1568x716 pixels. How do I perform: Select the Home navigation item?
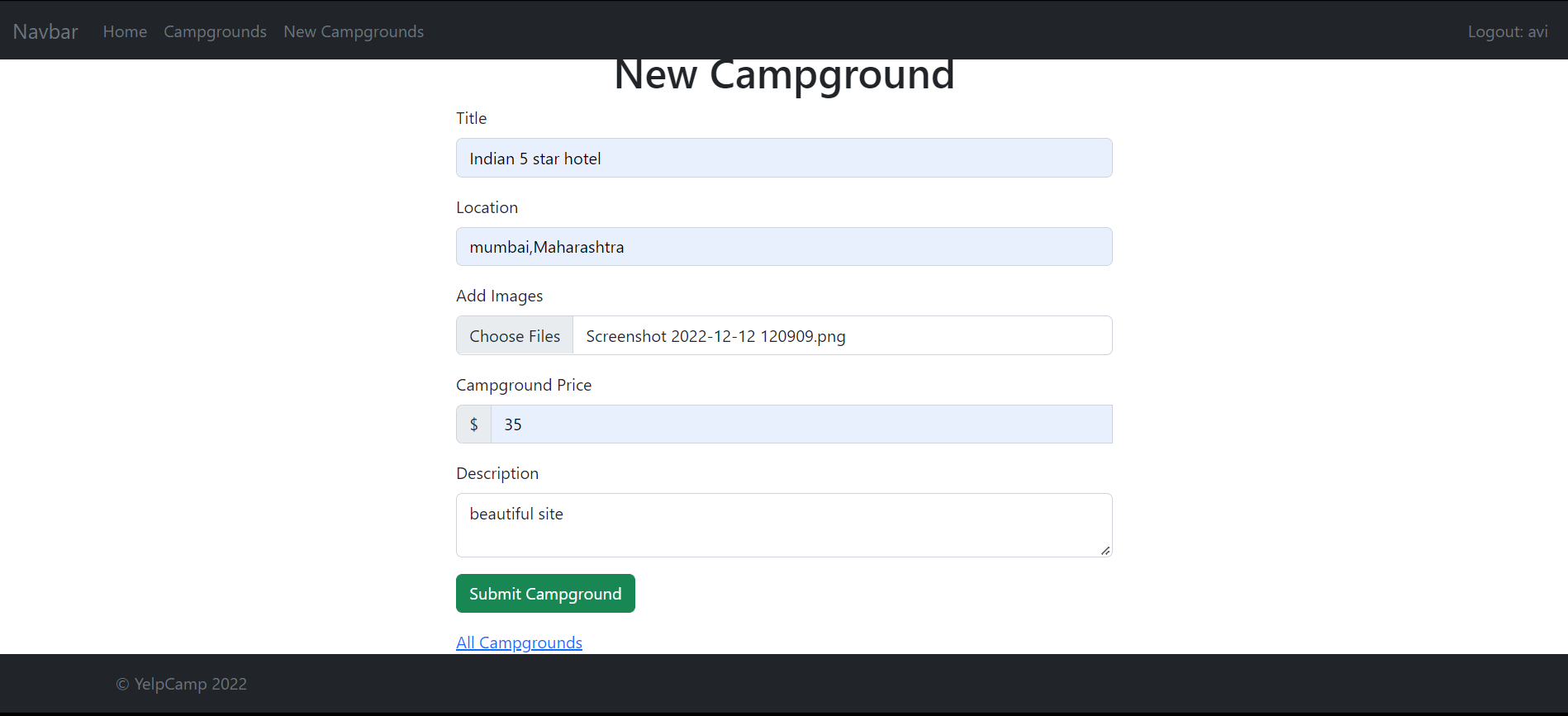[125, 31]
